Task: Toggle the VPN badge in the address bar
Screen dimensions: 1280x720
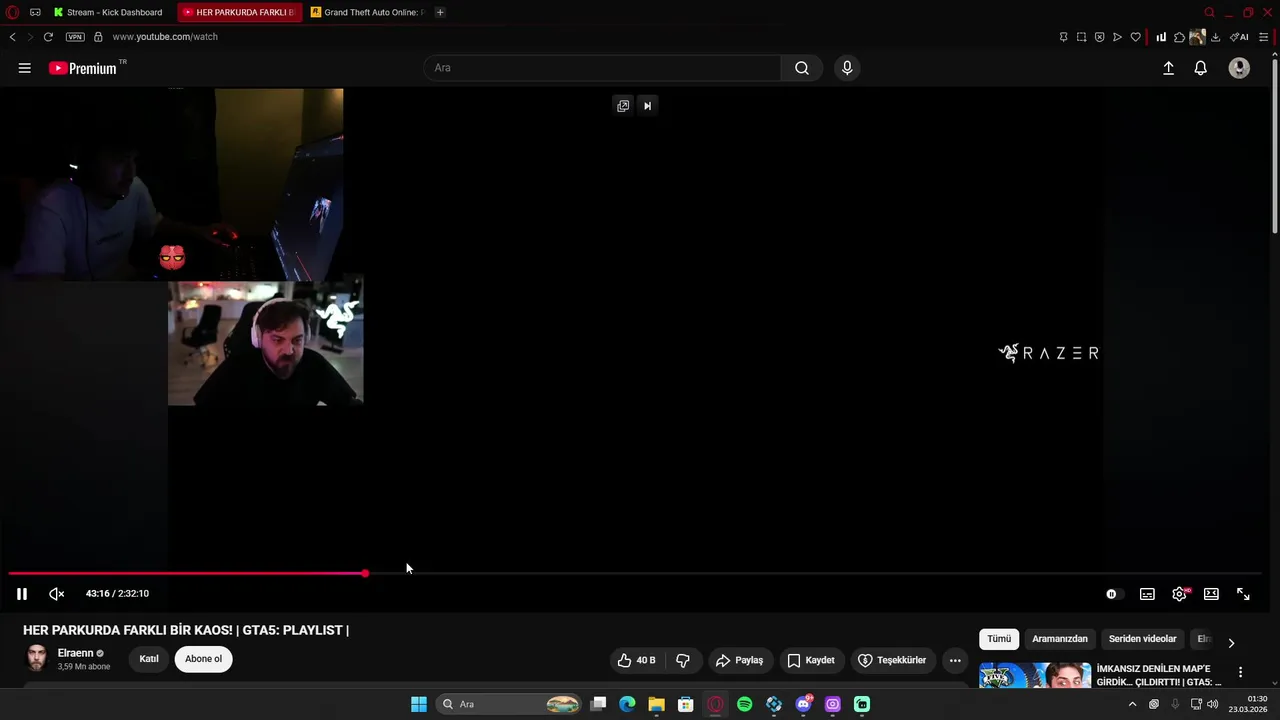Action: coord(75,37)
